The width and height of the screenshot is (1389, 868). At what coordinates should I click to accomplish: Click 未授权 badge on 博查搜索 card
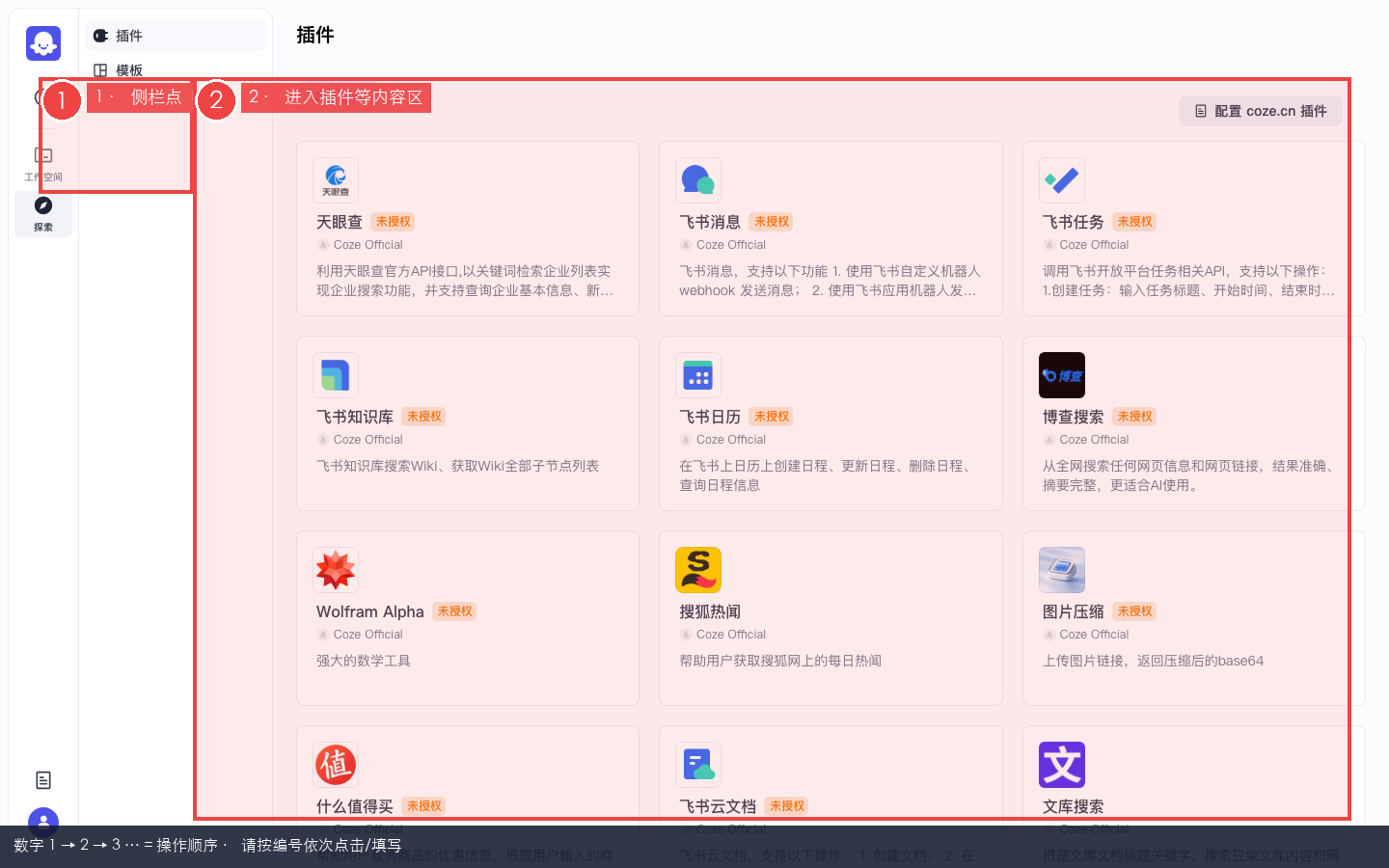[1135, 417]
